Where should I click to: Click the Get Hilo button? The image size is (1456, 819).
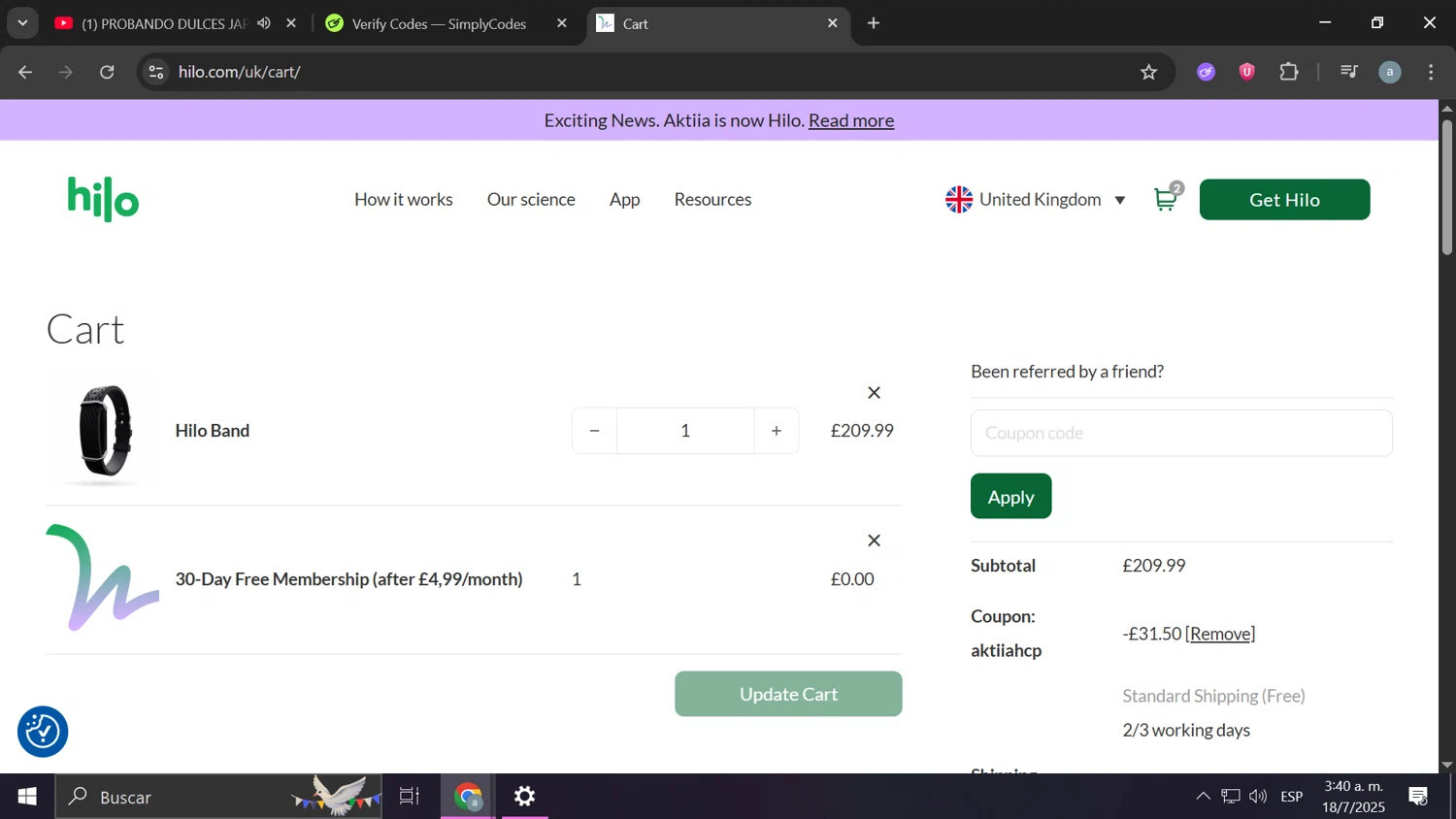point(1284,200)
